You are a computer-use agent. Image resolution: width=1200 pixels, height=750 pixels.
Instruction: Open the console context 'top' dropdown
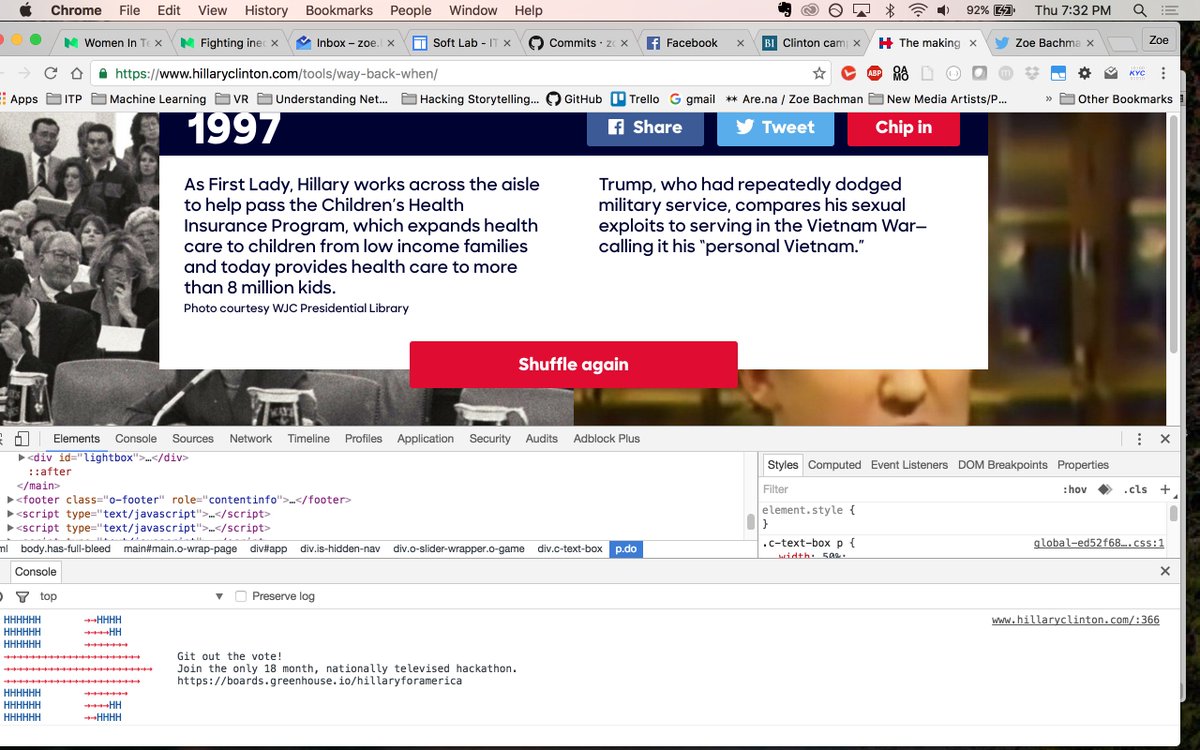pos(130,596)
